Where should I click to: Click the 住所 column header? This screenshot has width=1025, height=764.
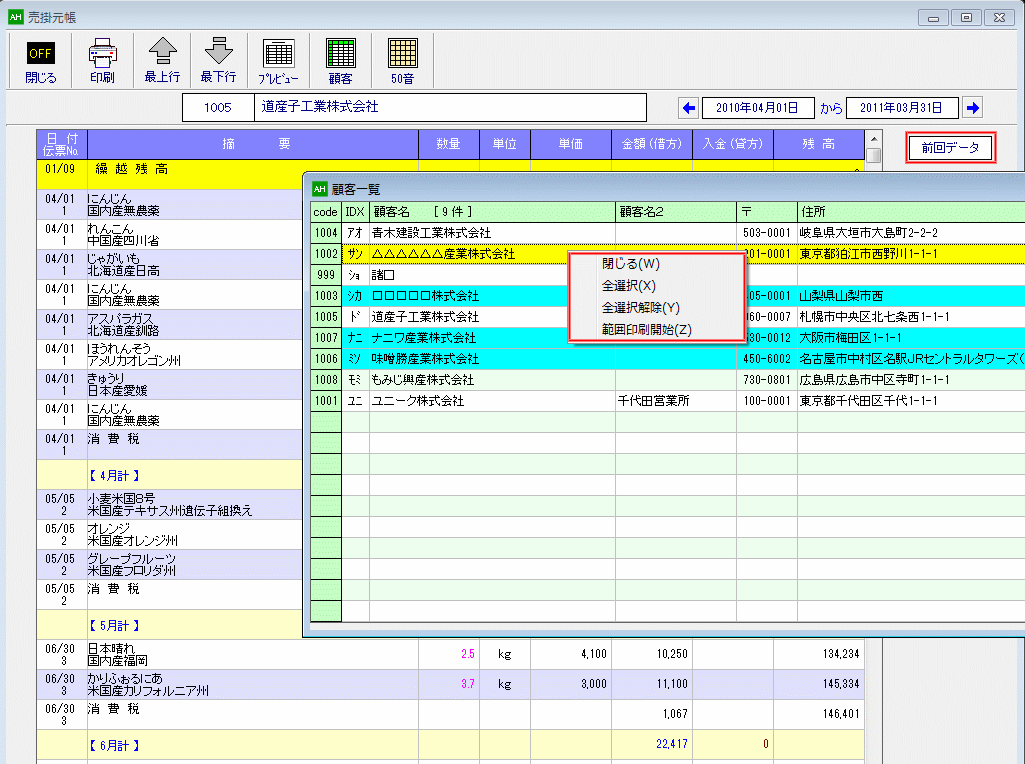911,212
